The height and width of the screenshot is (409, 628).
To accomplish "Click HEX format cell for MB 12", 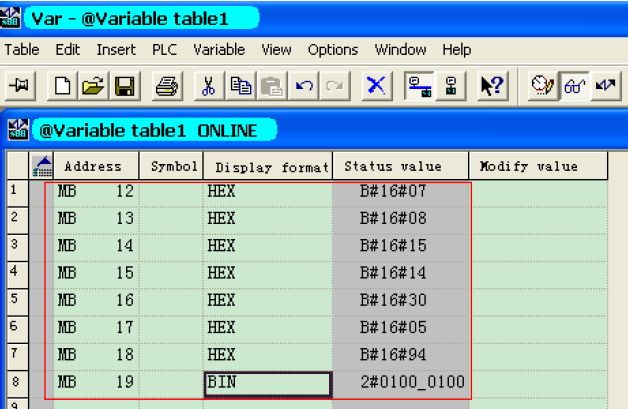I will click(268, 191).
